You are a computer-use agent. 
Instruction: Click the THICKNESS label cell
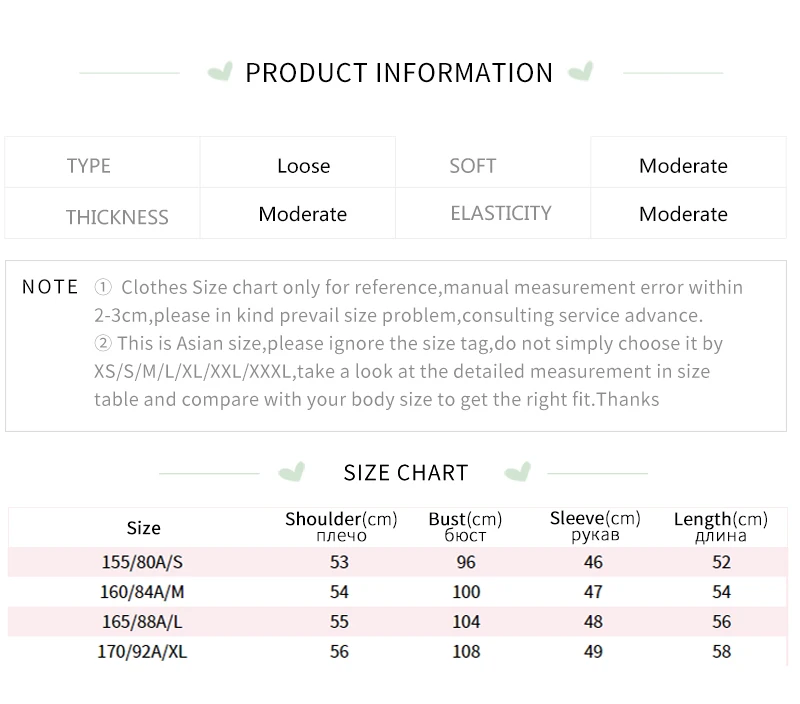(117, 216)
